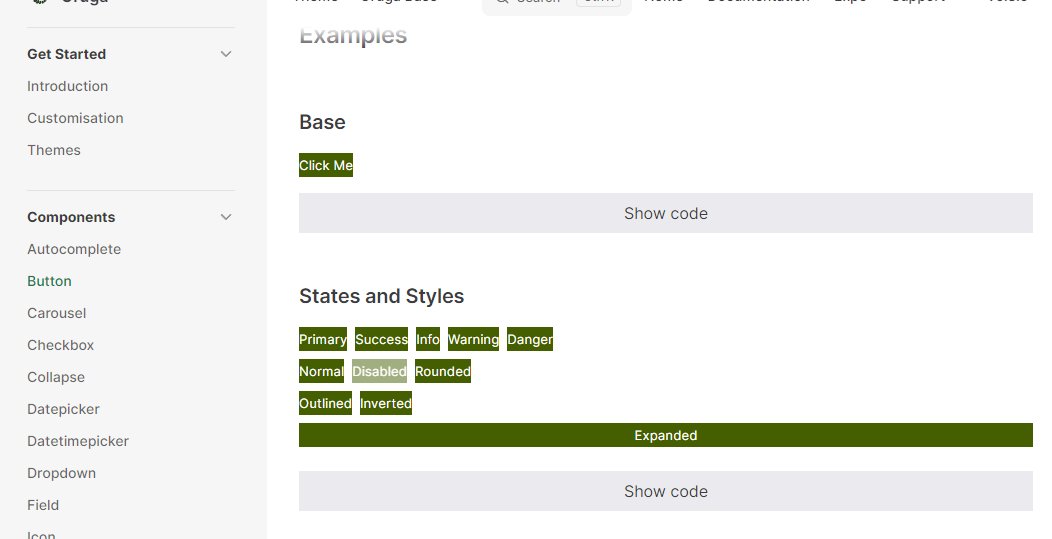Open the Dropdown component page

click(x=61, y=473)
